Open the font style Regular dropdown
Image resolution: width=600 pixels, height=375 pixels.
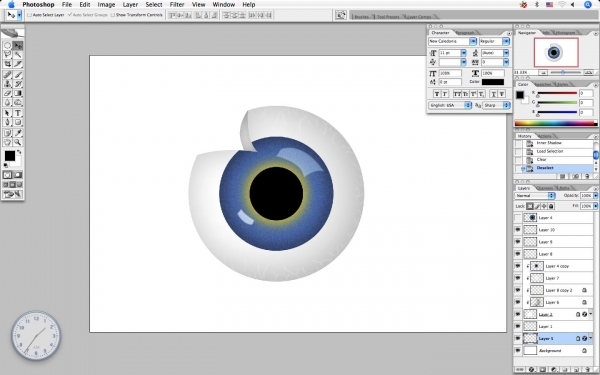pos(506,41)
